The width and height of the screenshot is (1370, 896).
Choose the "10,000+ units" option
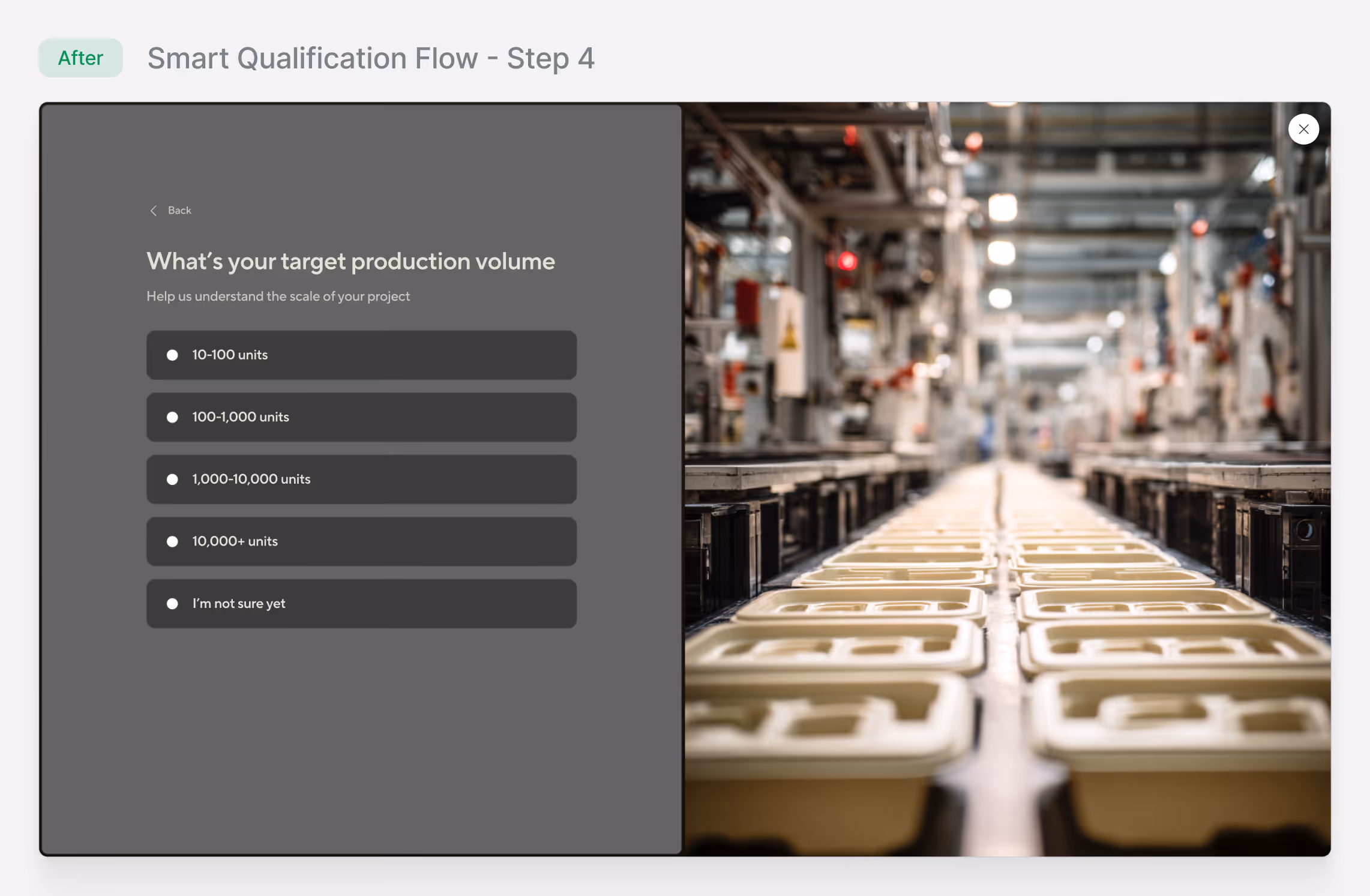[x=361, y=541]
